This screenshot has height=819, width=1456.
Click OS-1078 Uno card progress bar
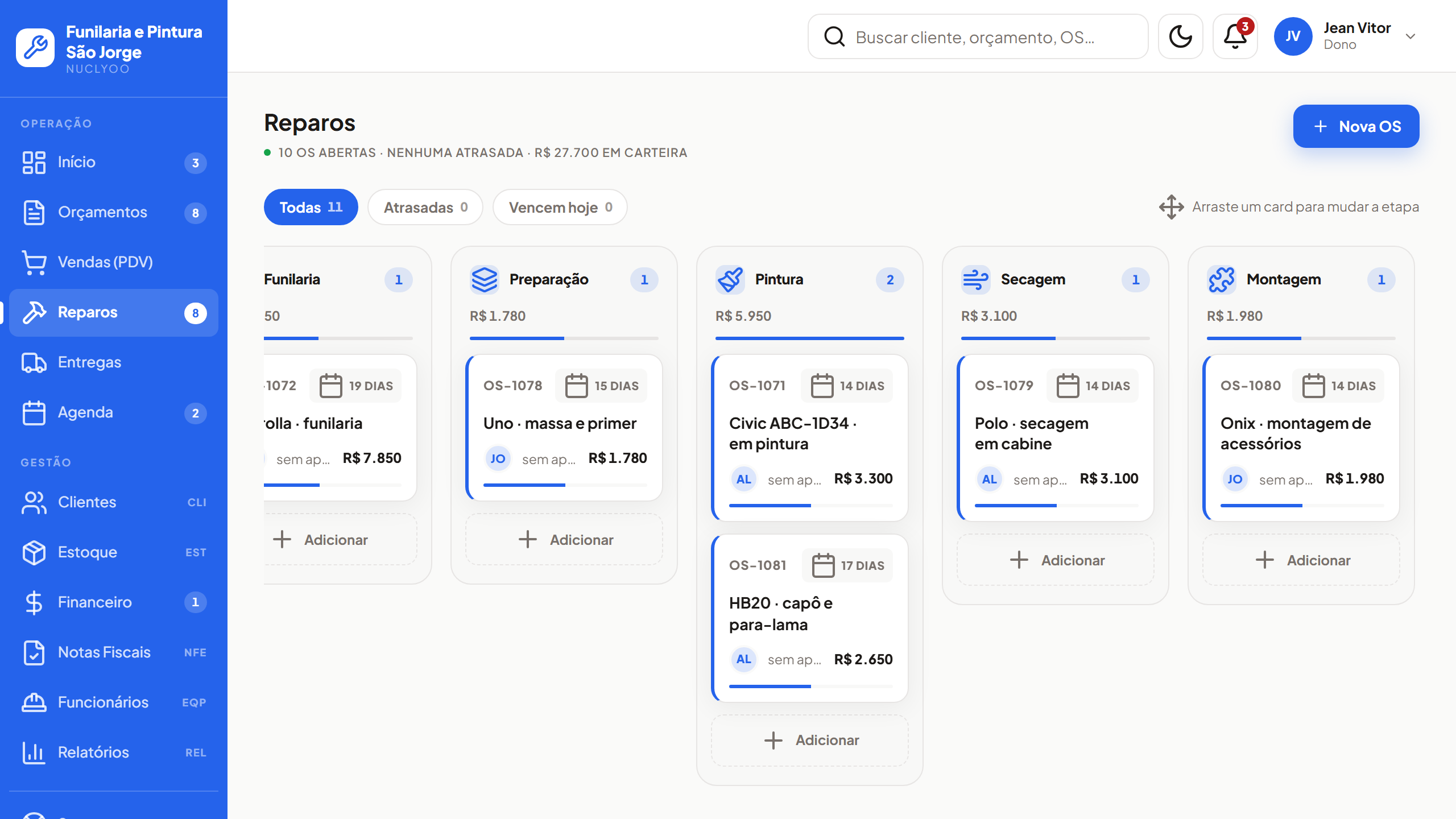(x=565, y=485)
